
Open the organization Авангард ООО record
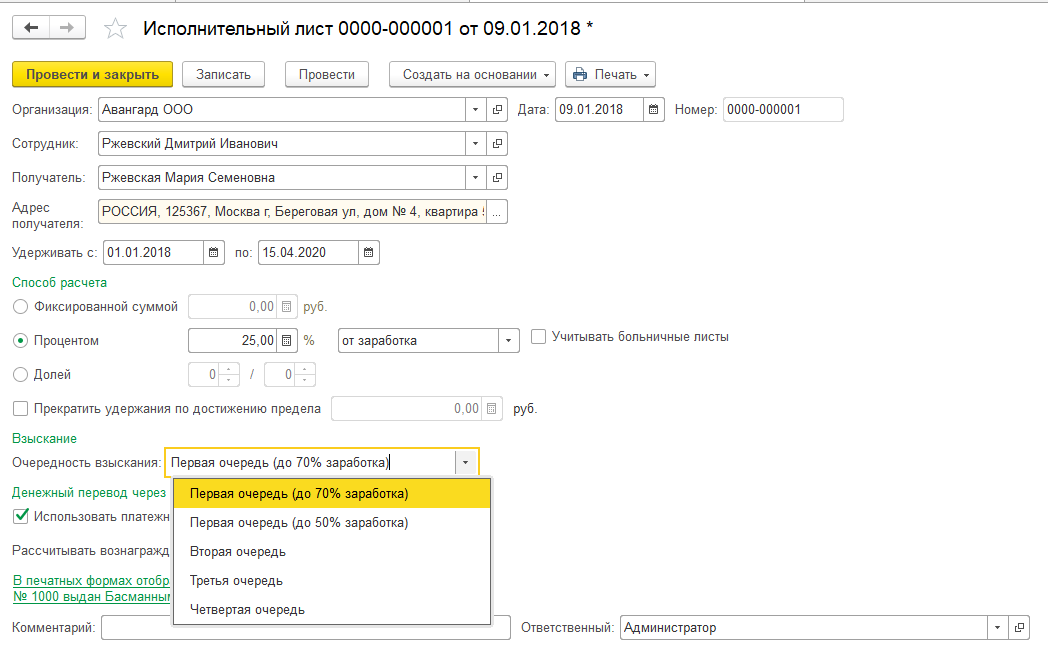click(x=497, y=110)
